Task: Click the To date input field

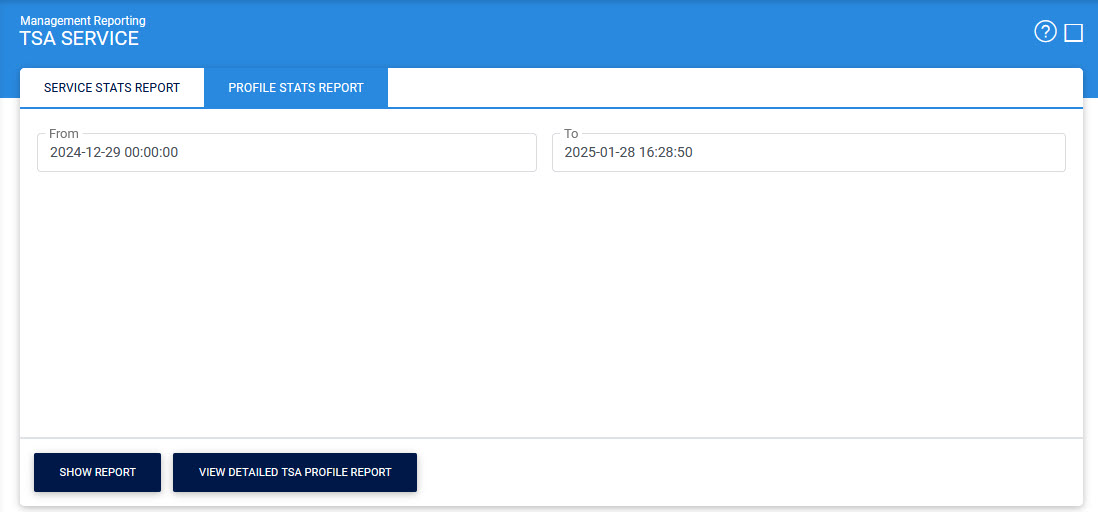Action: (x=808, y=153)
